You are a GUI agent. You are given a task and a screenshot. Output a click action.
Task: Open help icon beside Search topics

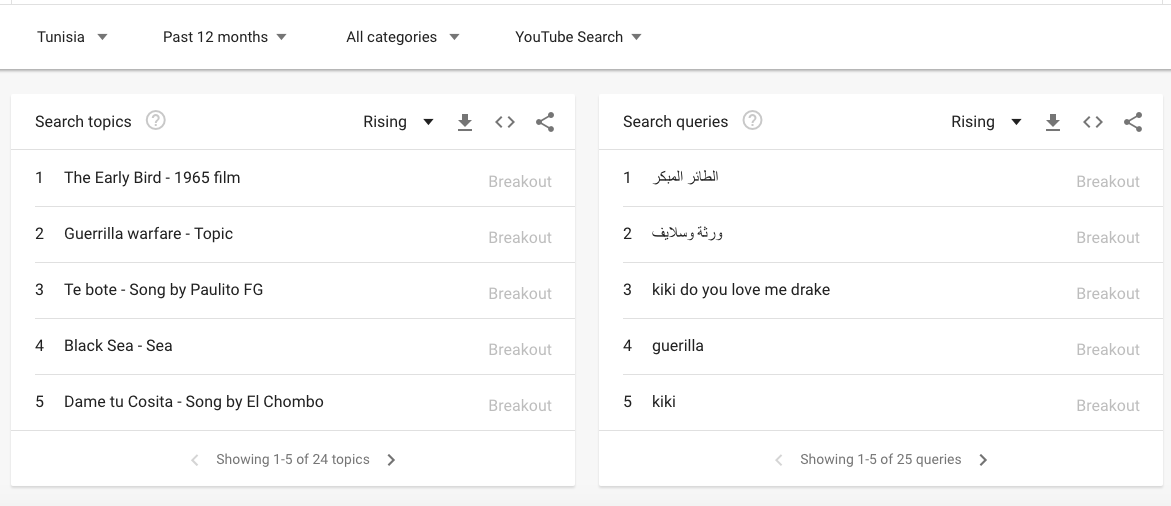(155, 120)
